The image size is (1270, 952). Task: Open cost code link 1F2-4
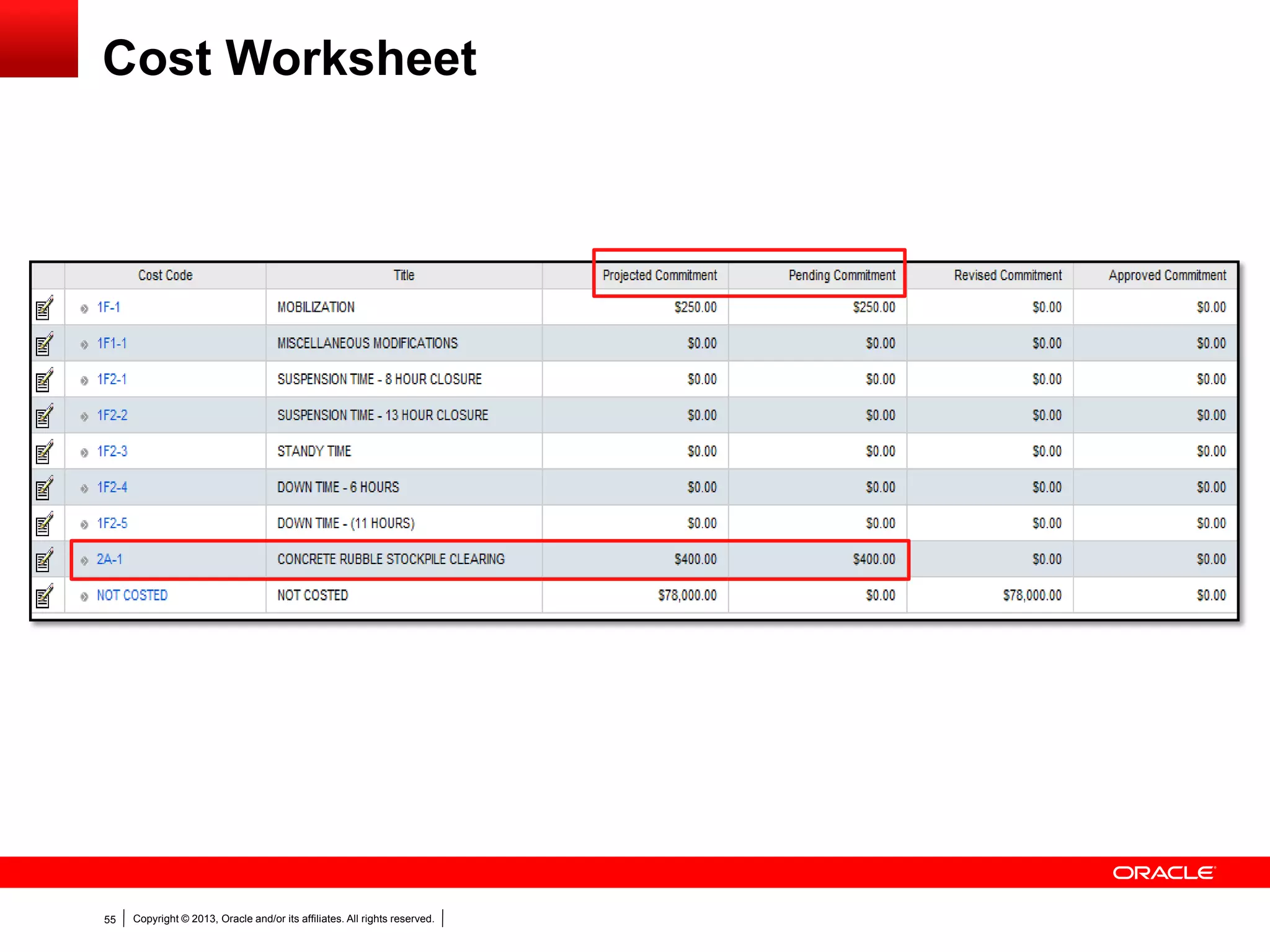[112, 487]
